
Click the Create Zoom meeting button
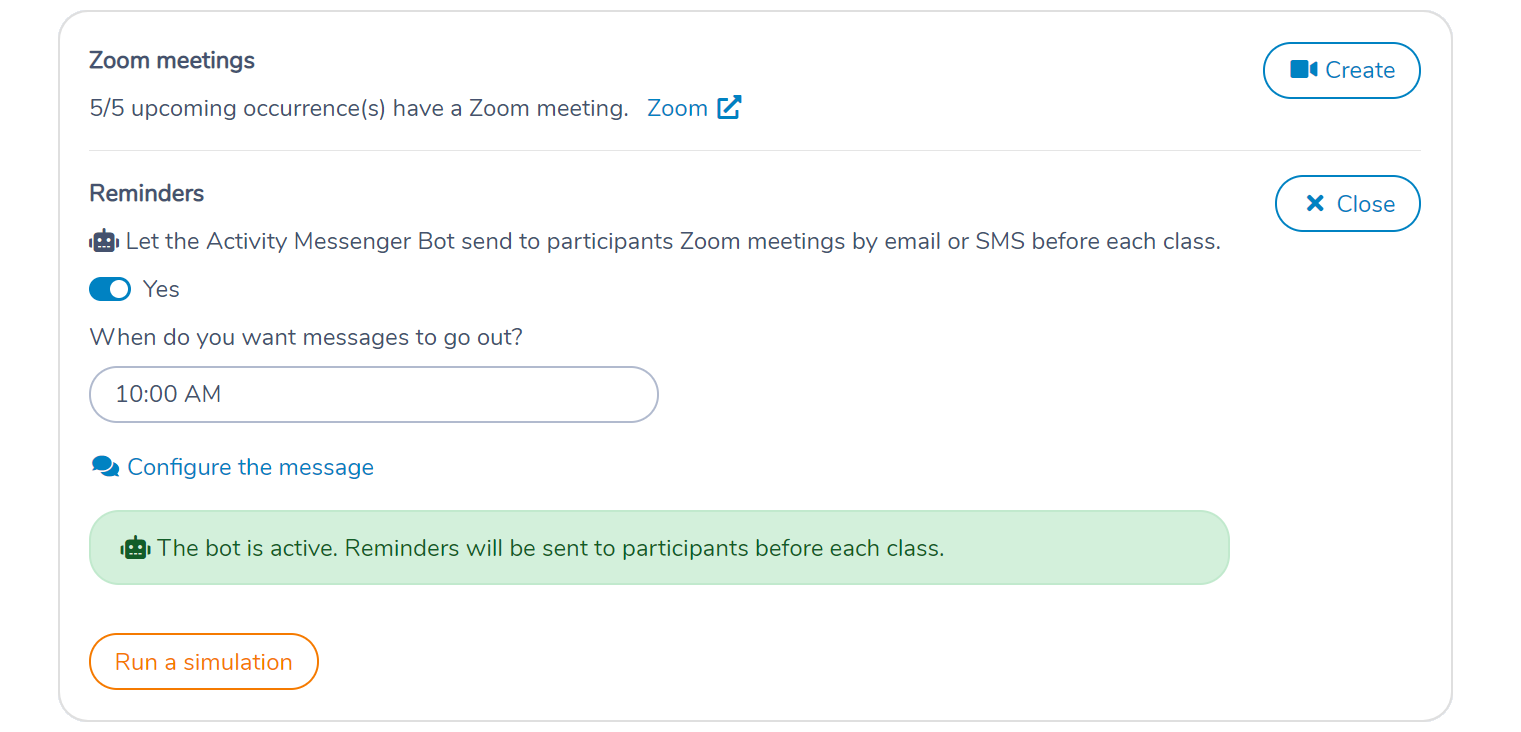tap(1342, 70)
